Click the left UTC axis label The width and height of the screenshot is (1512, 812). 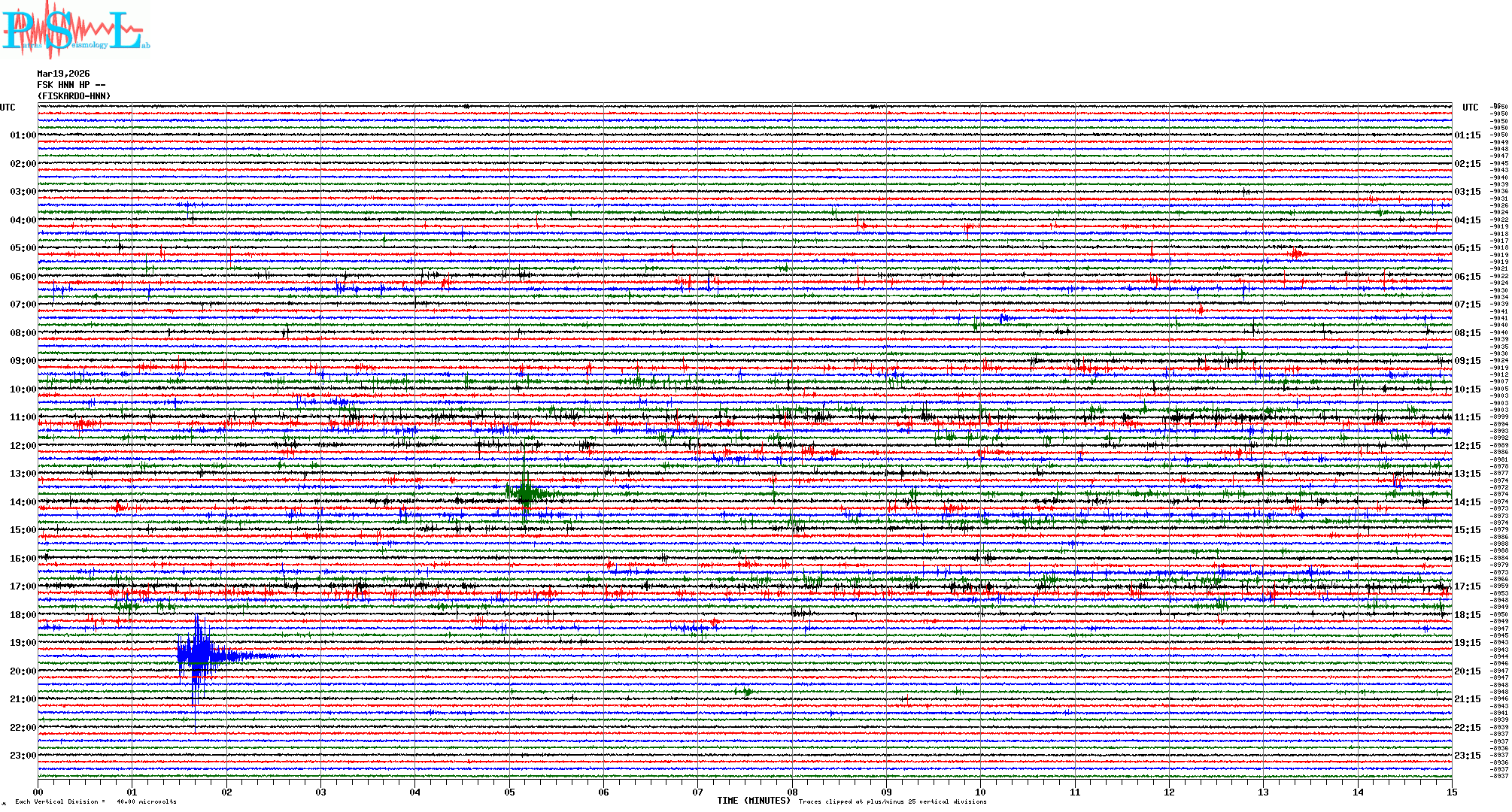click(x=8, y=108)
